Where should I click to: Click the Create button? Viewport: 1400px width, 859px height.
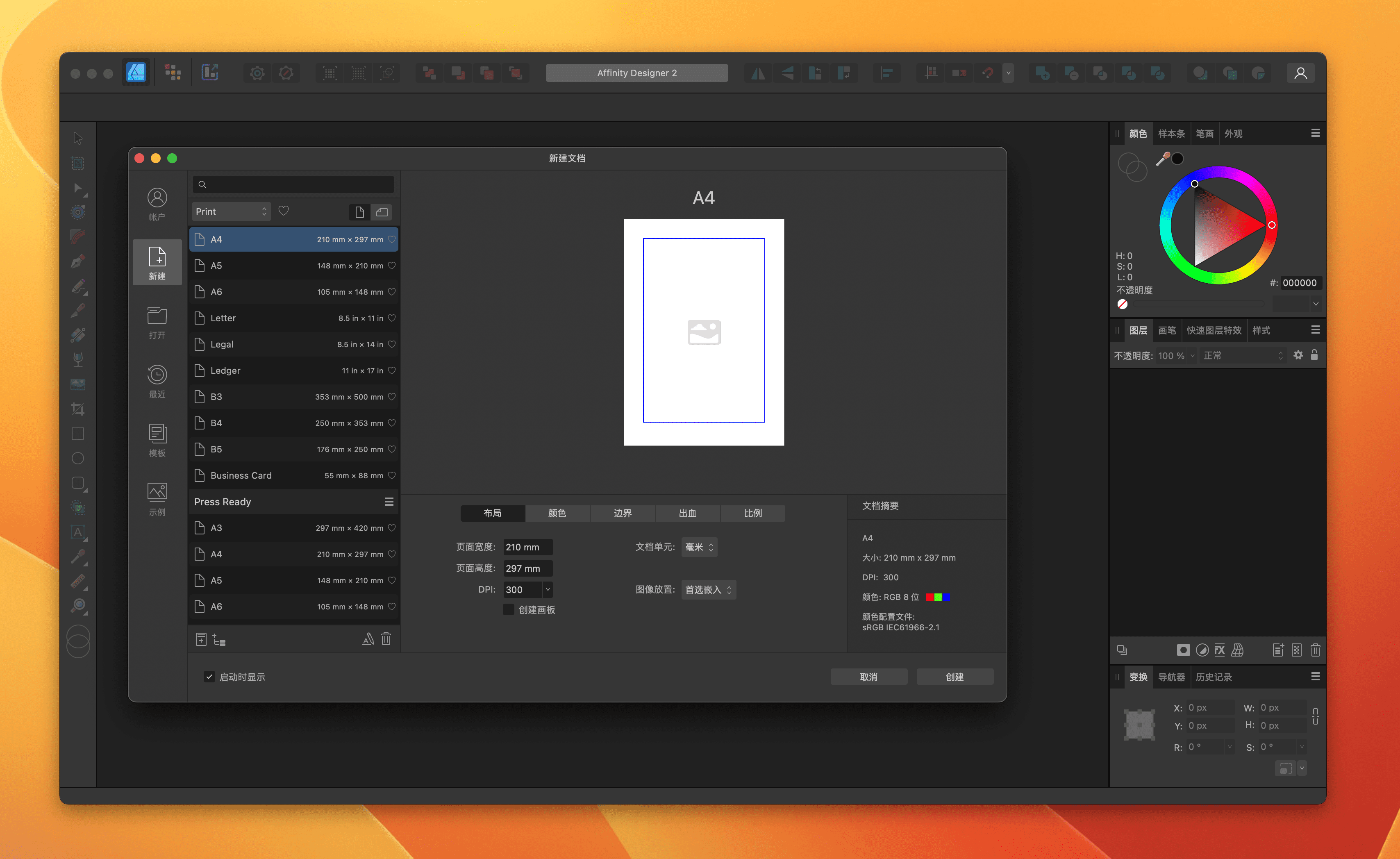(954, 677)
